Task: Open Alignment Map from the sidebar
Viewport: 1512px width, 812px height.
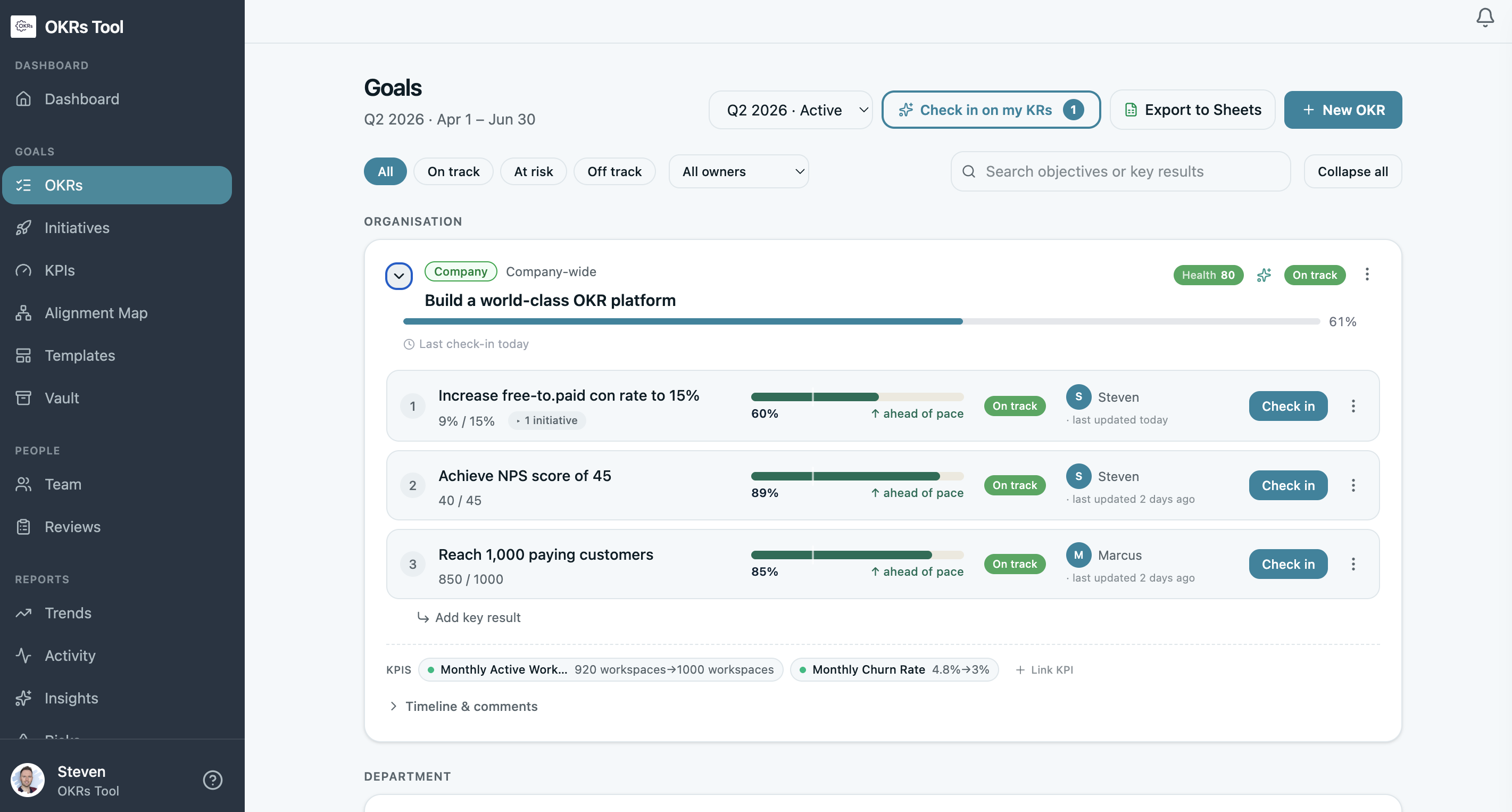Action: coord(96,313)
